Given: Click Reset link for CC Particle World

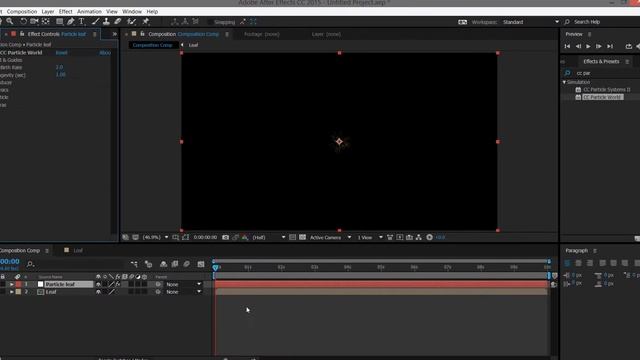Looking at the screenshot, I should (x=62, y=53).
